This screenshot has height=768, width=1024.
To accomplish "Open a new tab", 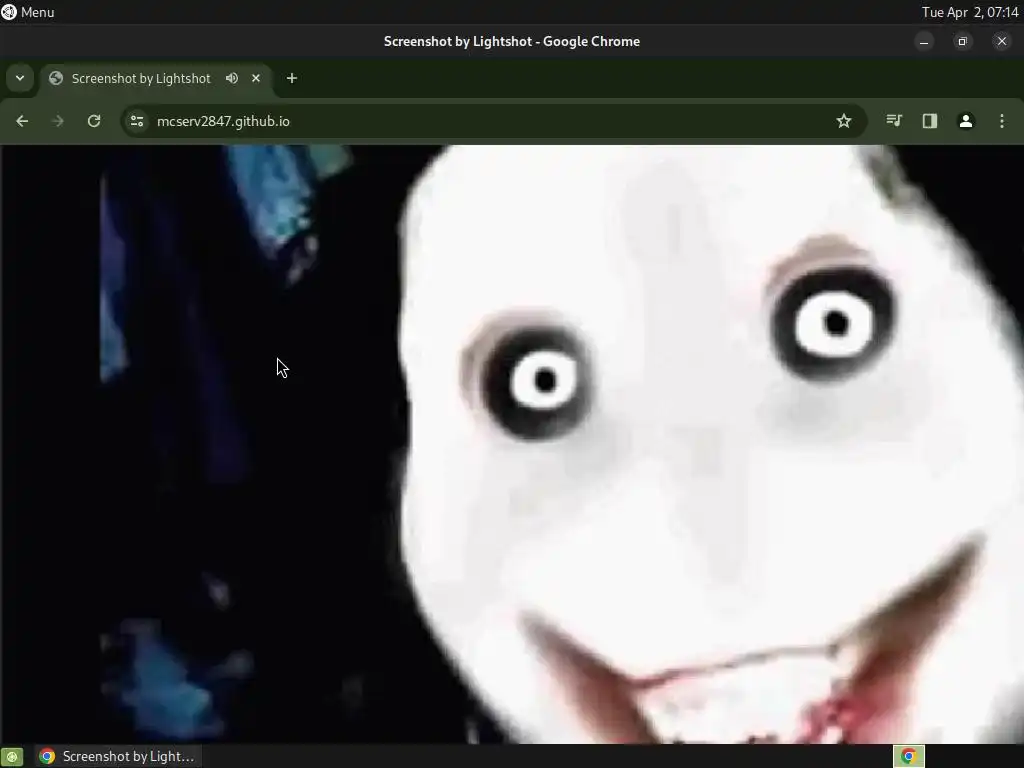I will pos(292,78).
